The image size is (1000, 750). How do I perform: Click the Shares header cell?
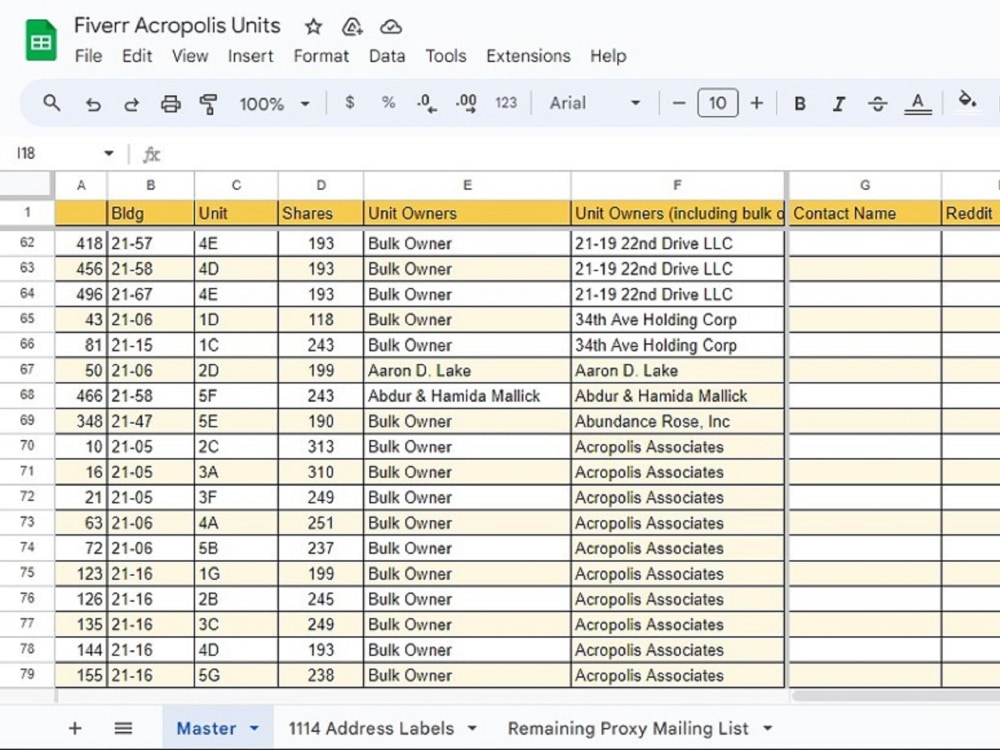[x=321, y=213]
